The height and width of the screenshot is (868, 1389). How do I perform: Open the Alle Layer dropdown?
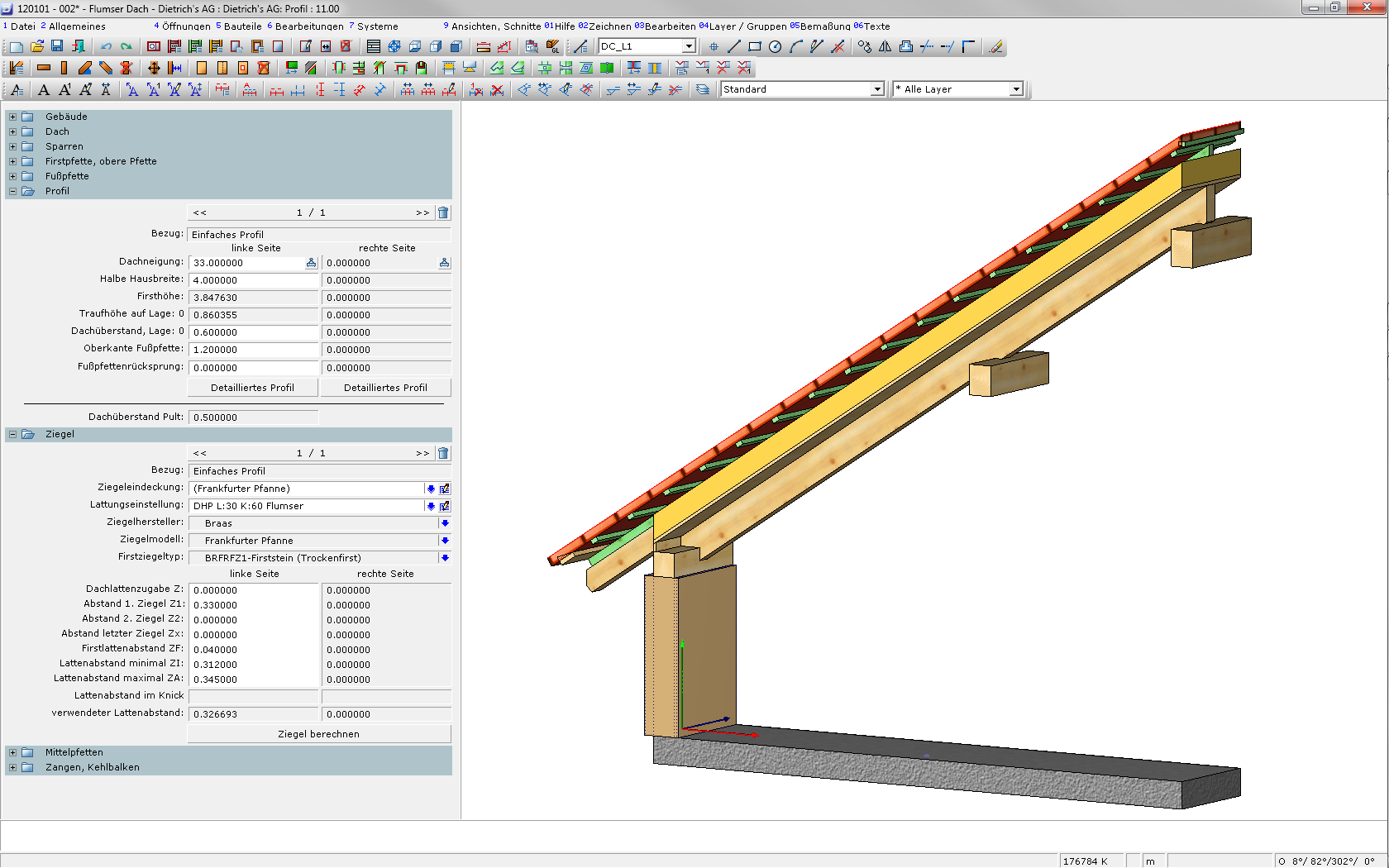(1016, 89)
